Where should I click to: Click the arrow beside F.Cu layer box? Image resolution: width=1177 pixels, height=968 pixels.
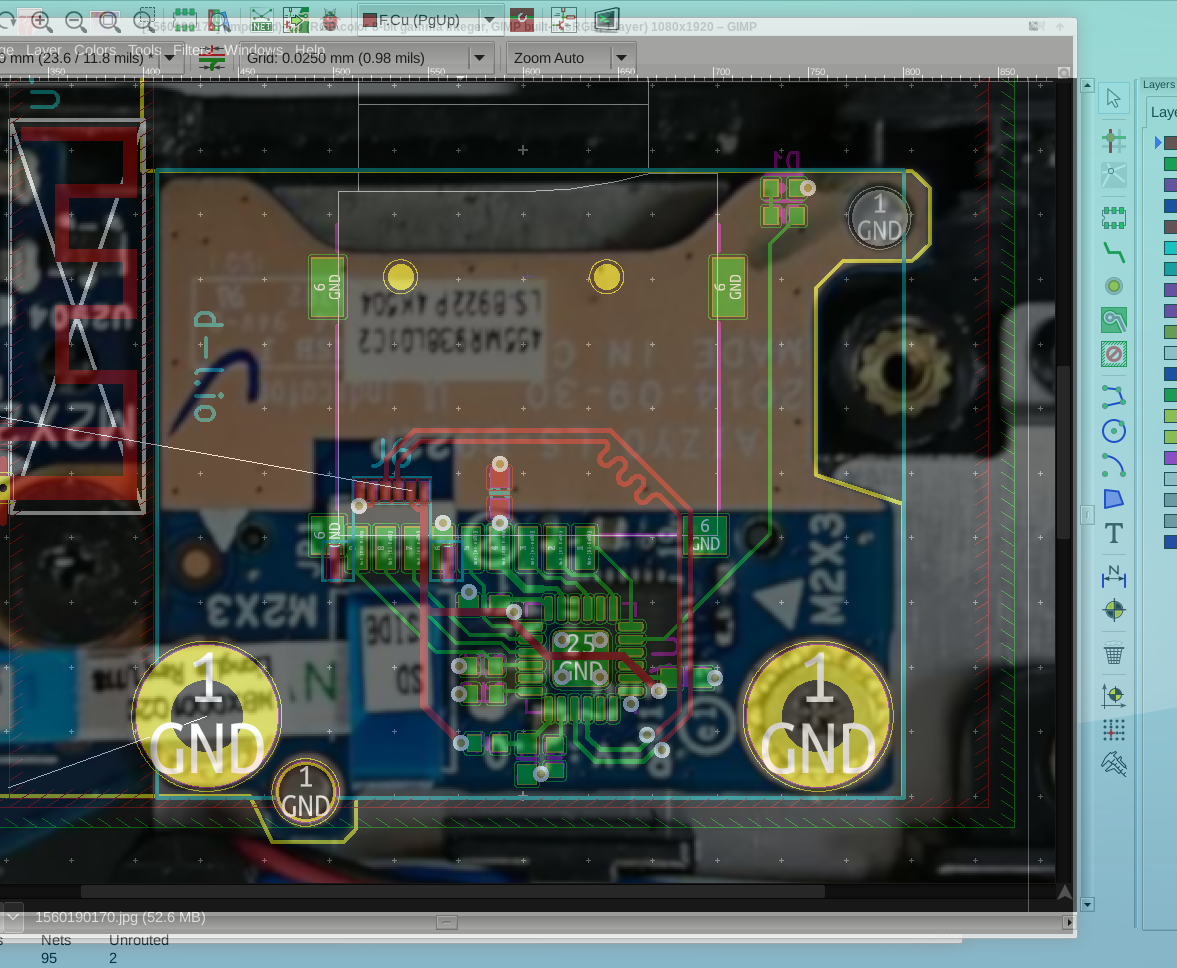(x=489, y=20)
